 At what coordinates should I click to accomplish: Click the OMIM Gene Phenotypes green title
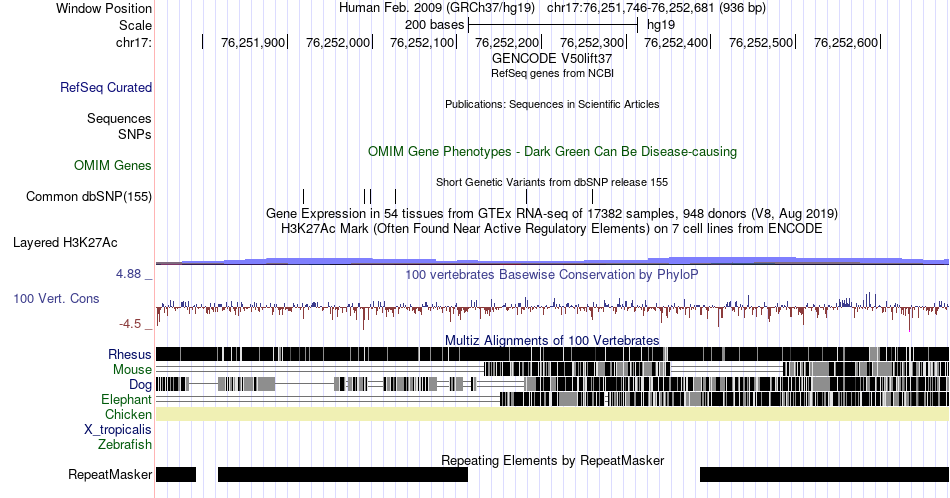coord(552,151)
